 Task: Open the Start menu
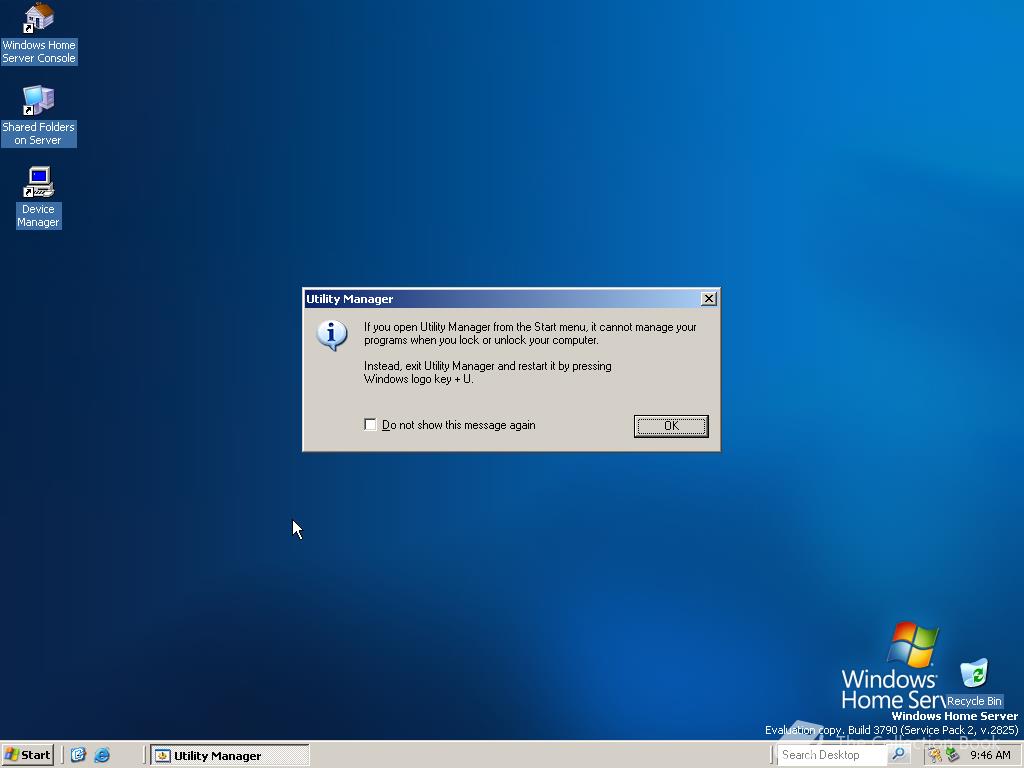[x=27, y=755]
